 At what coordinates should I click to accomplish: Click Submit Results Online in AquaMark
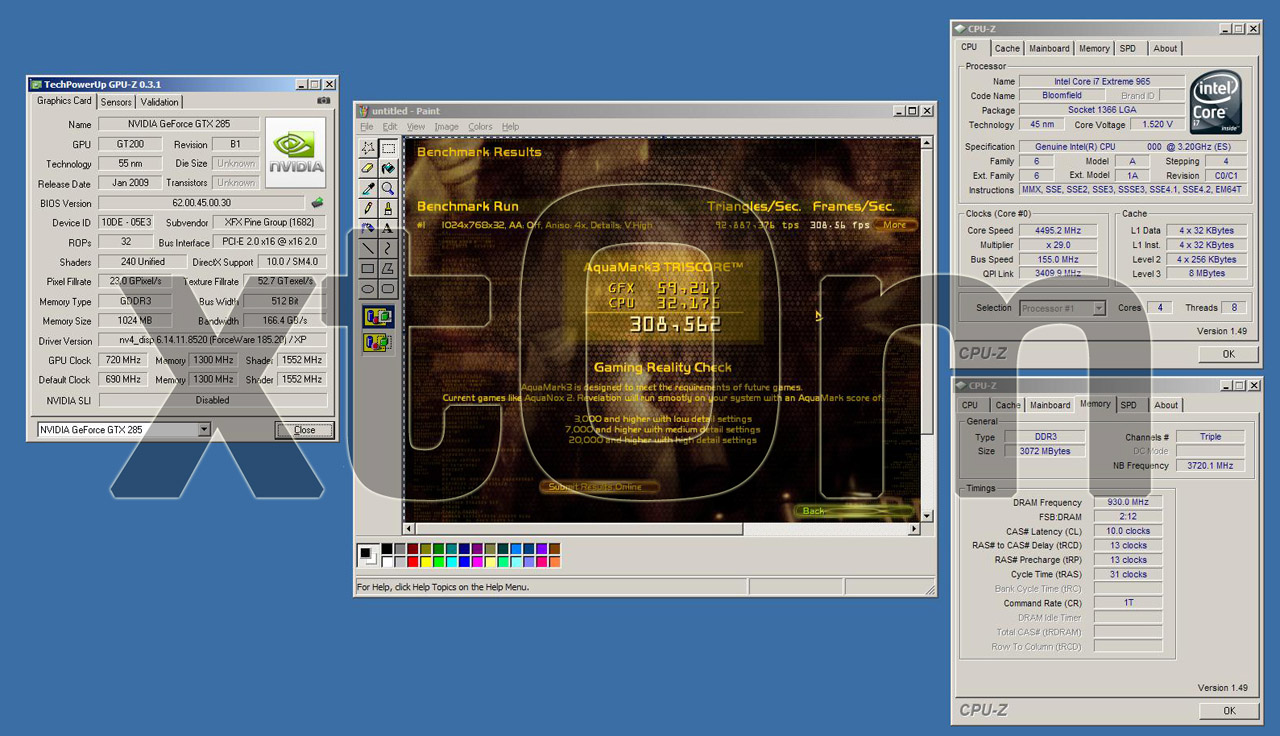[599, 487]
